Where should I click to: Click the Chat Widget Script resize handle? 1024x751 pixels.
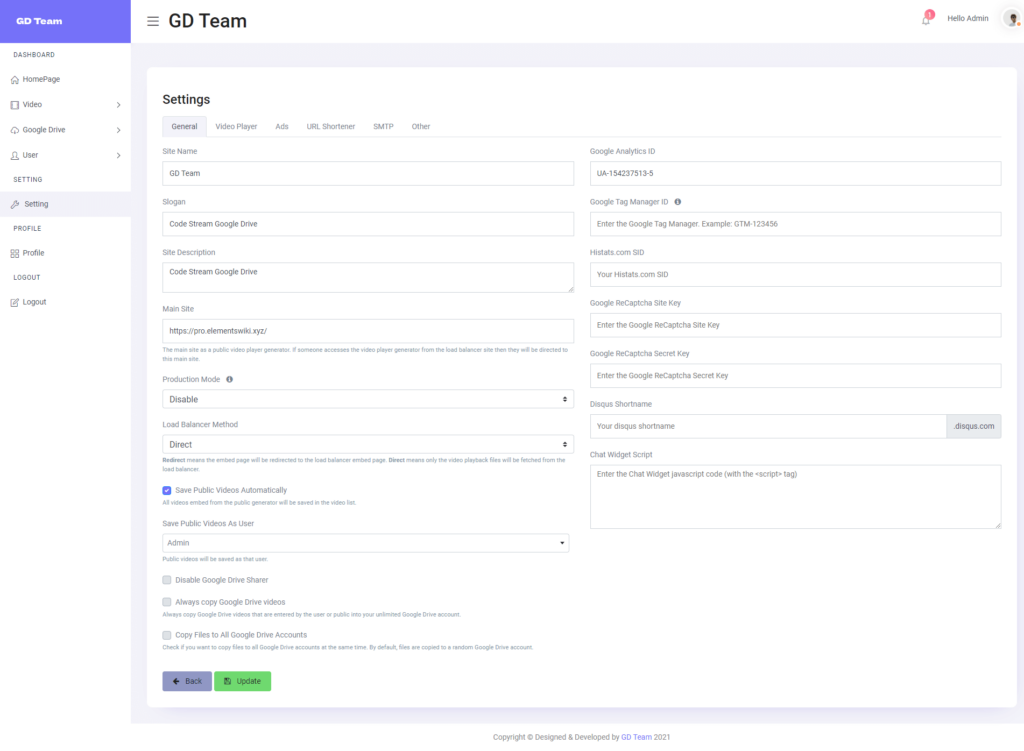pyautogui.click(x=997, y=525)
